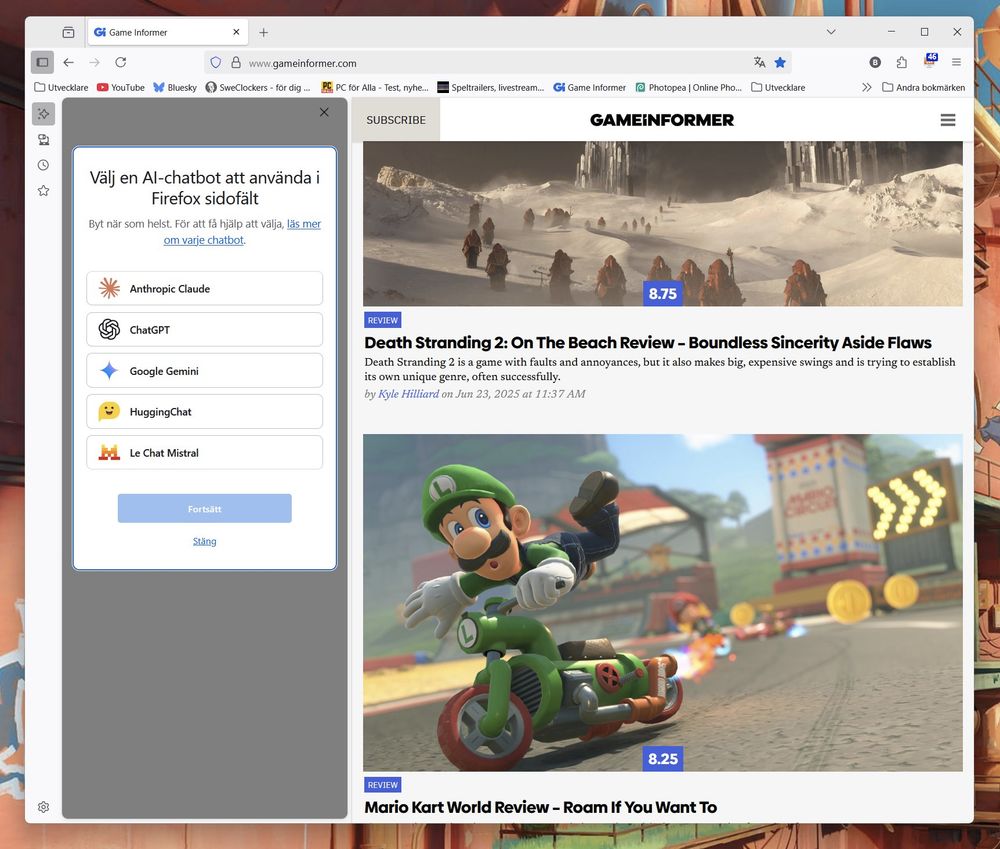Click the GAMEINFORMER logo

[661, 120]
